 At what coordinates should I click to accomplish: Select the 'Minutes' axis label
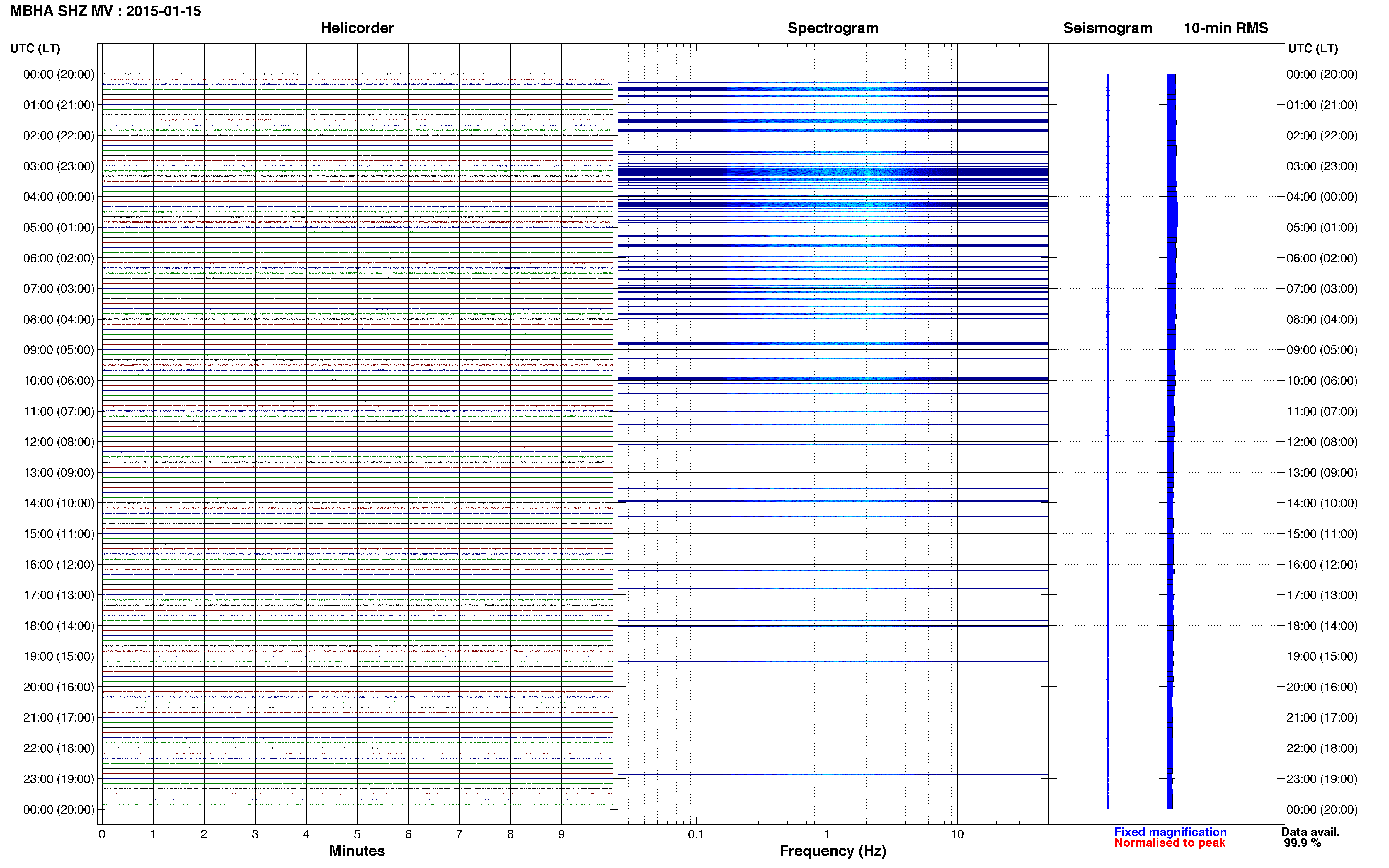point(357,851)
